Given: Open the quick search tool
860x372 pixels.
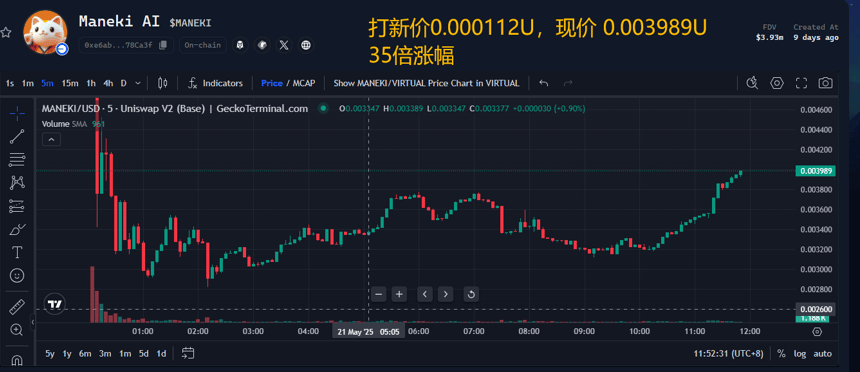Looking at the screenshot, I should point(752,83).
